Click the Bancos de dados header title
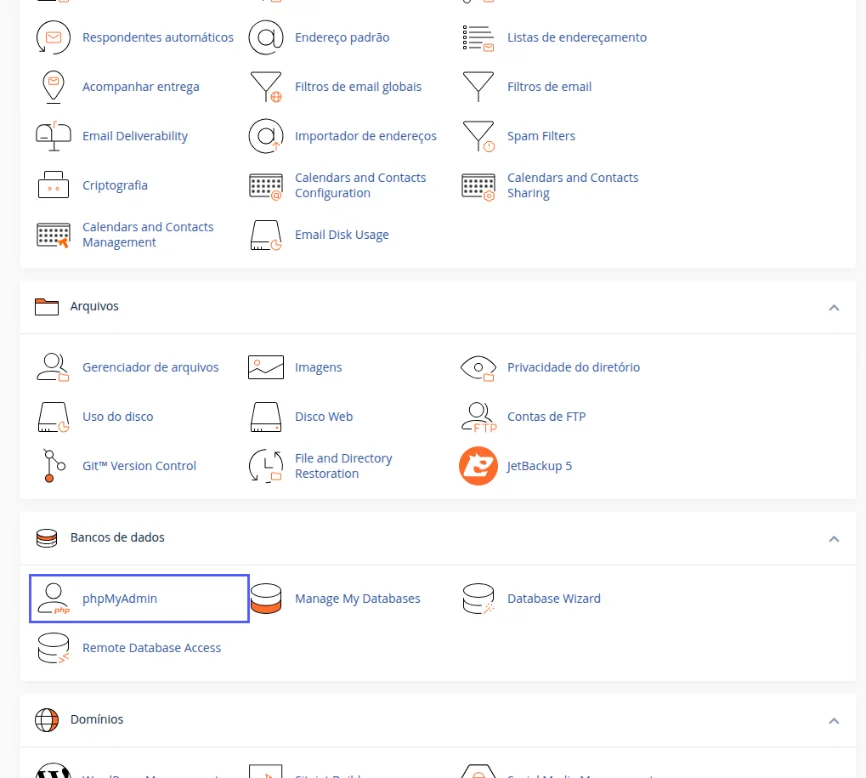 click(117, 537)
